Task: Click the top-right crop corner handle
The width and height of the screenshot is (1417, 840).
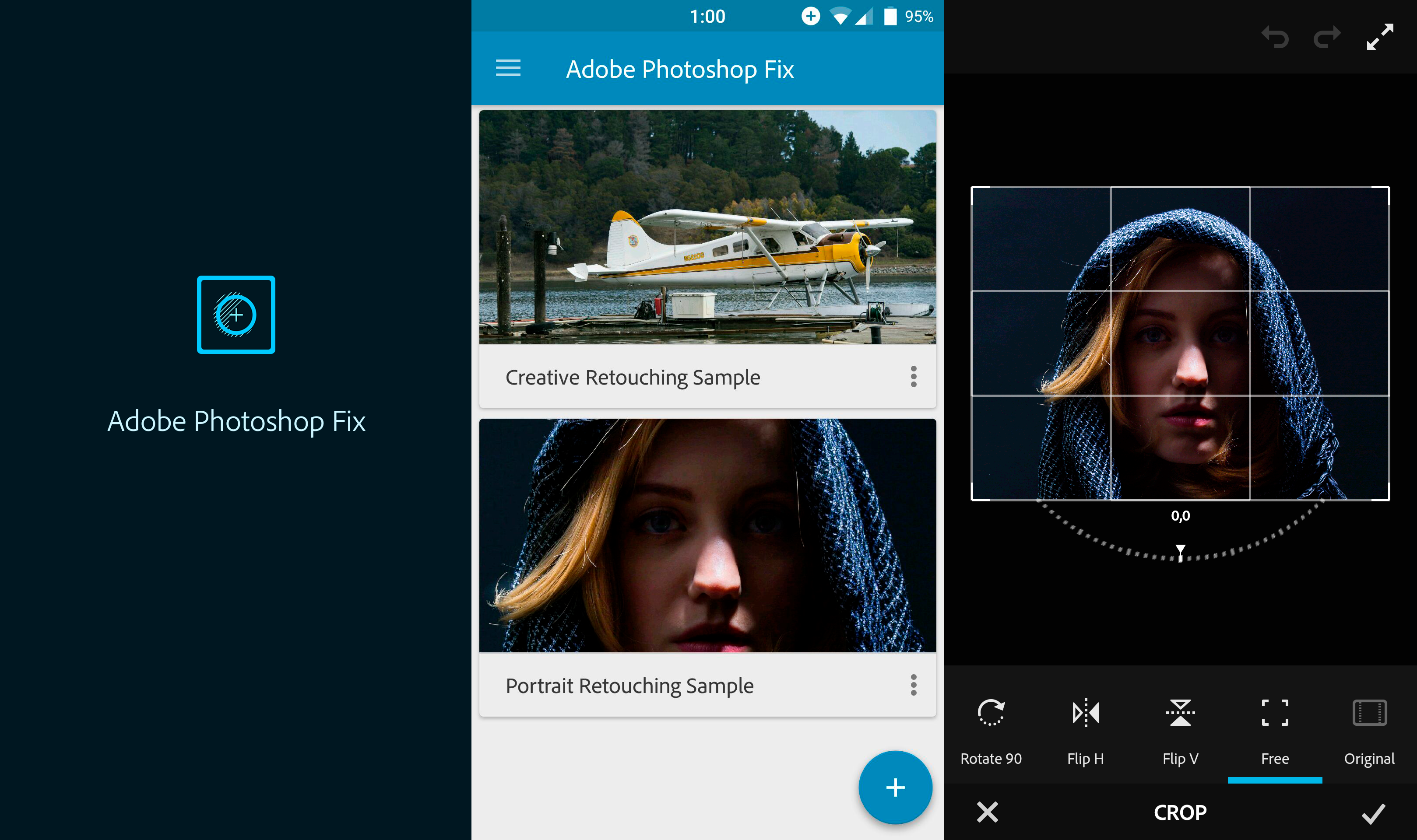Action: (1388, 189)
